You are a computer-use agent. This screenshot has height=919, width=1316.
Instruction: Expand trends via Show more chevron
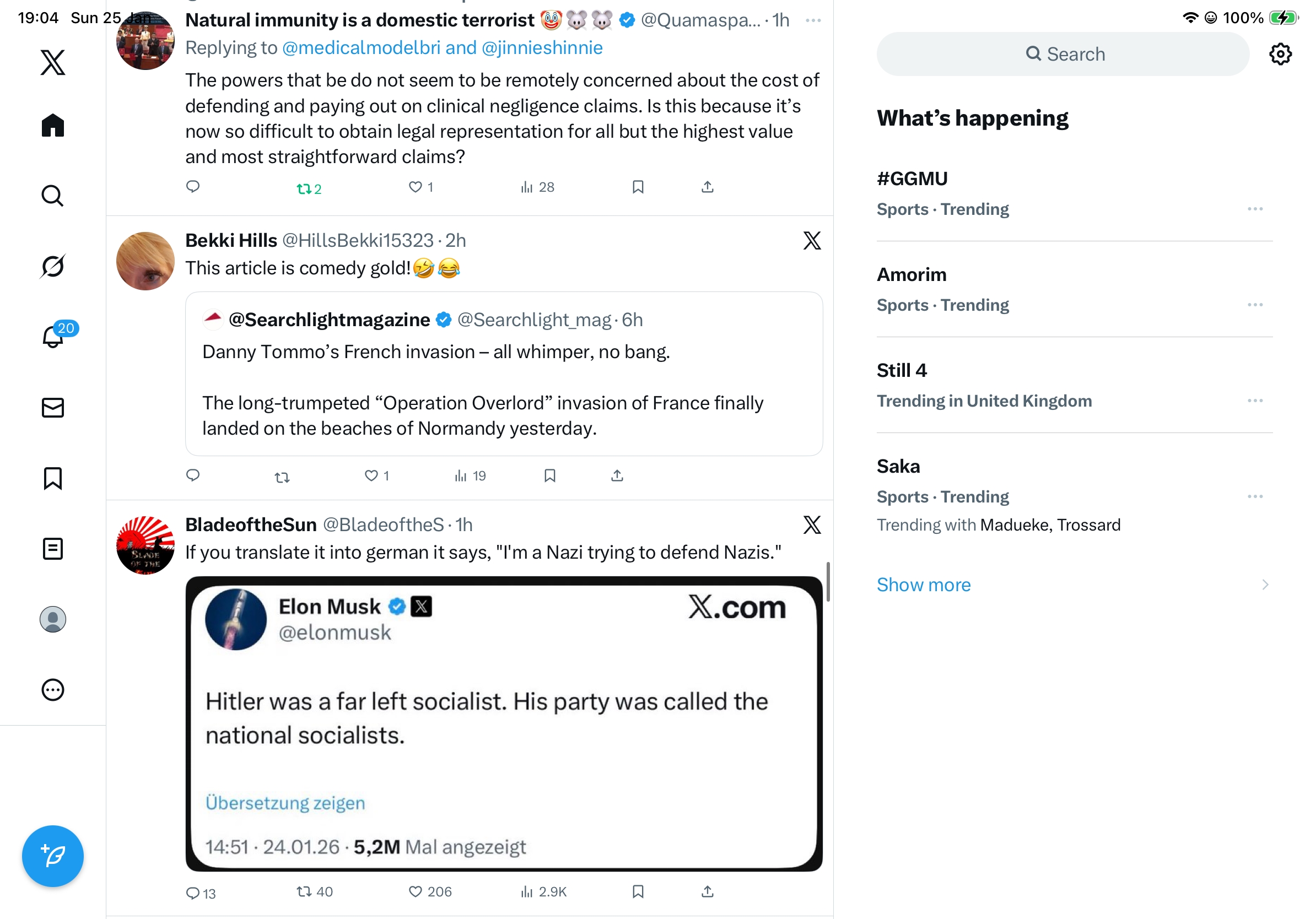[1265, 585]
